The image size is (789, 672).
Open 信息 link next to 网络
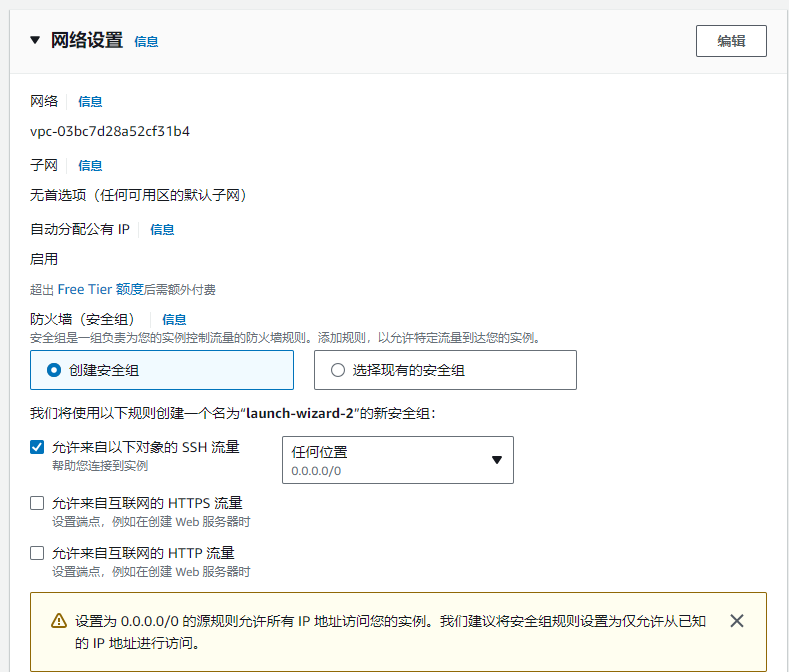click(90, 101)
